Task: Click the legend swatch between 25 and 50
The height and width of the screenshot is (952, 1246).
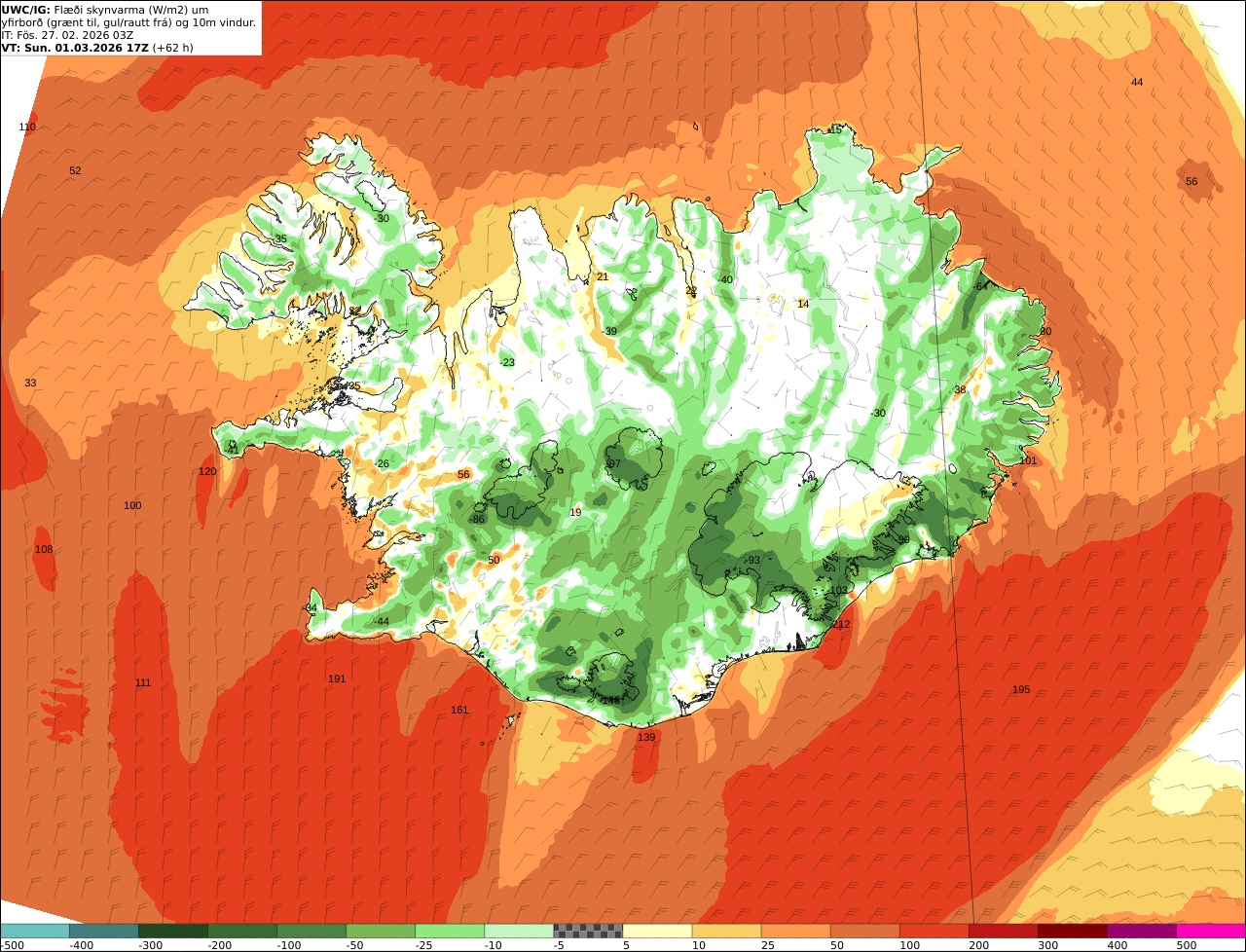Action: pyautogui.click(x=795, y=931)
